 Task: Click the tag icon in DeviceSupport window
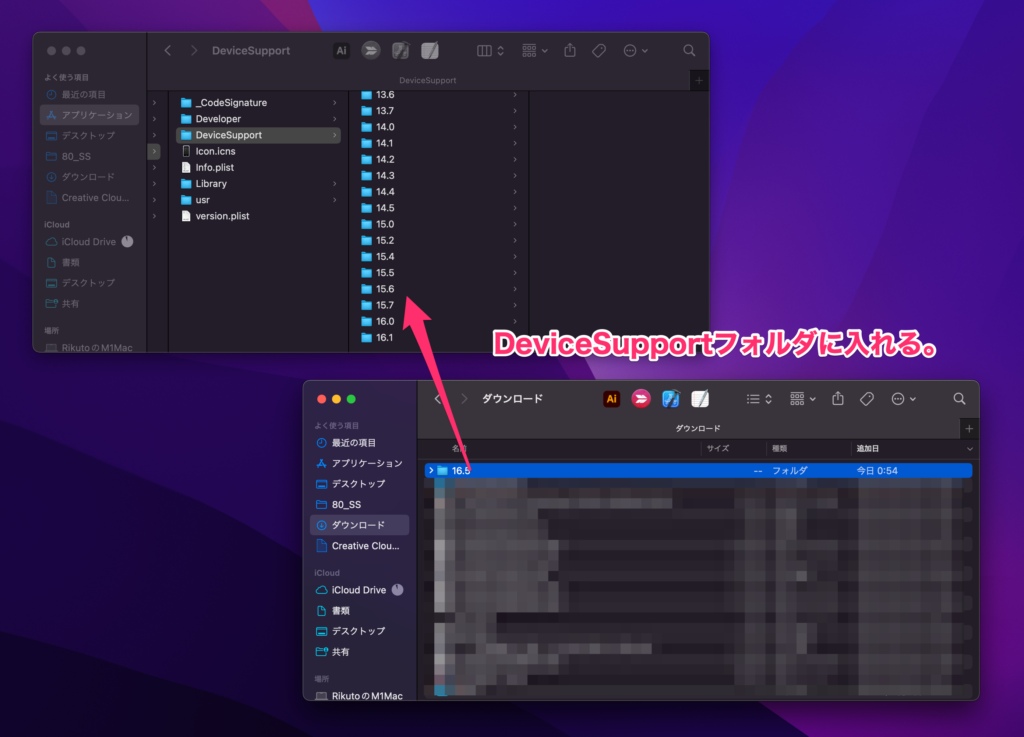click(x=599, y=50)
